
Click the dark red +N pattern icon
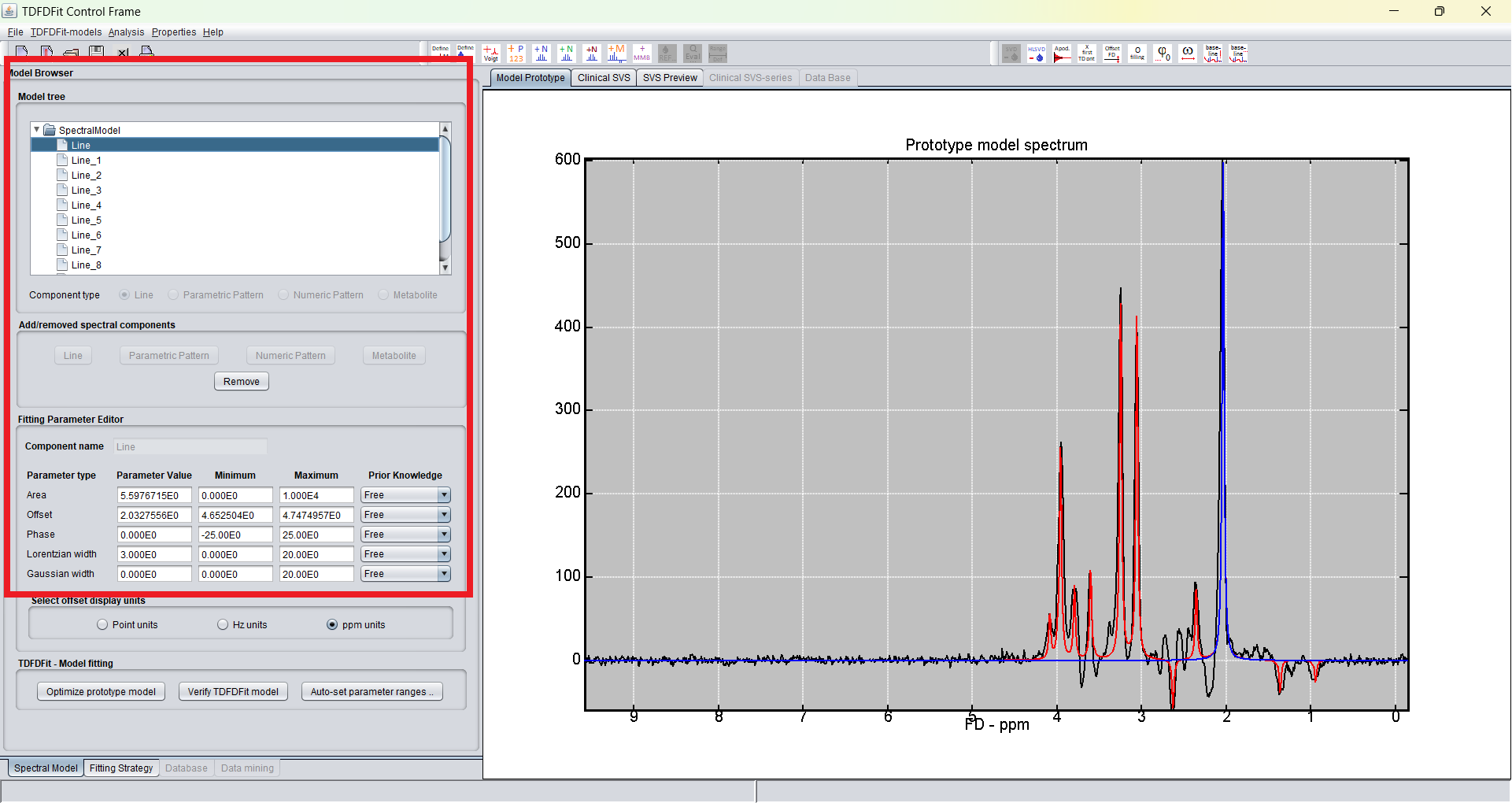[592, 53]
